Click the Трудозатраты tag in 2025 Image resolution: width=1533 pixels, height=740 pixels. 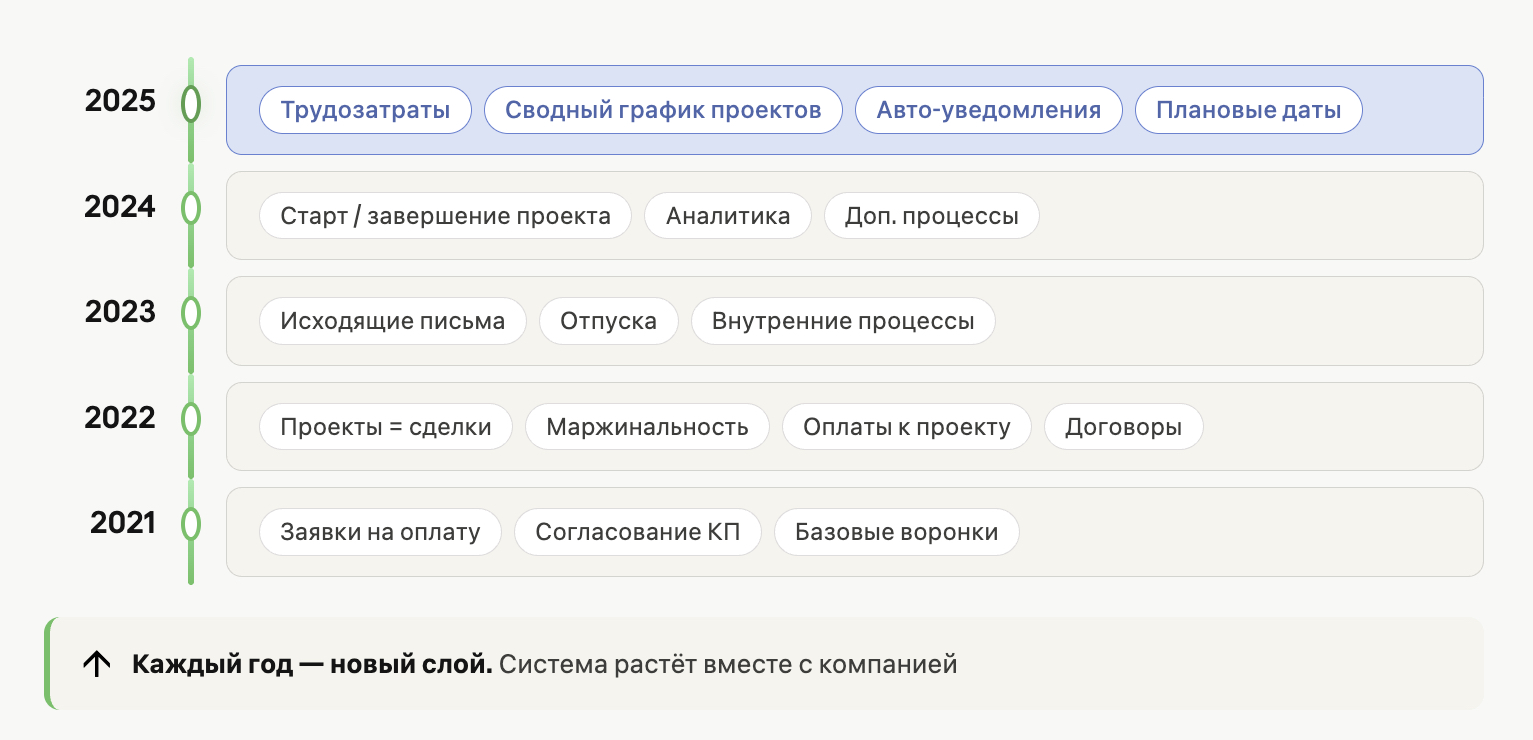pyautogui.click(x=365, y=110)
